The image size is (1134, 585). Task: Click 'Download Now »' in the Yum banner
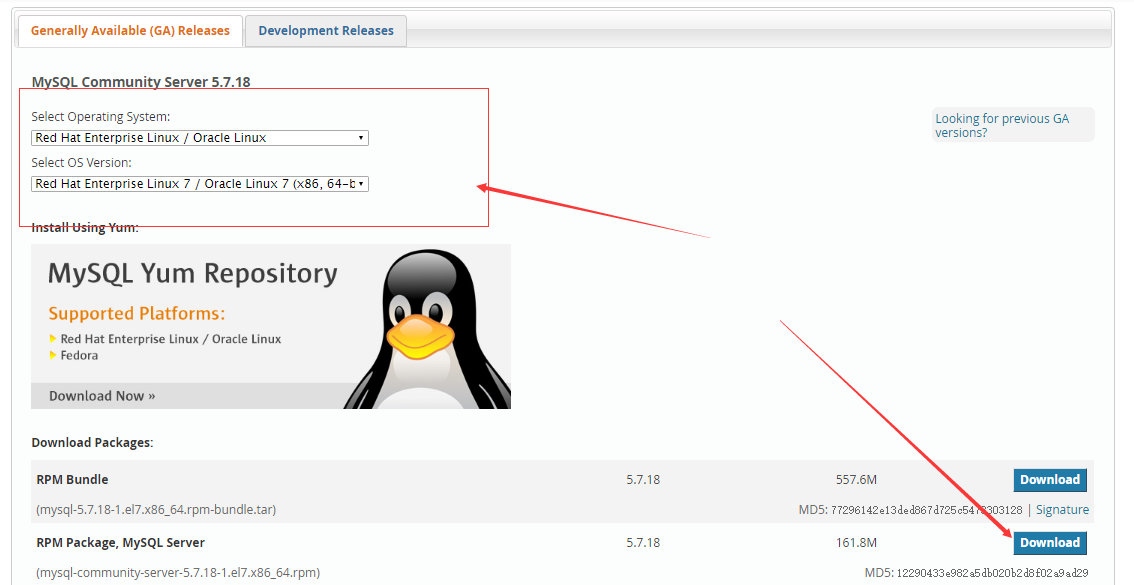coord(102,396)
